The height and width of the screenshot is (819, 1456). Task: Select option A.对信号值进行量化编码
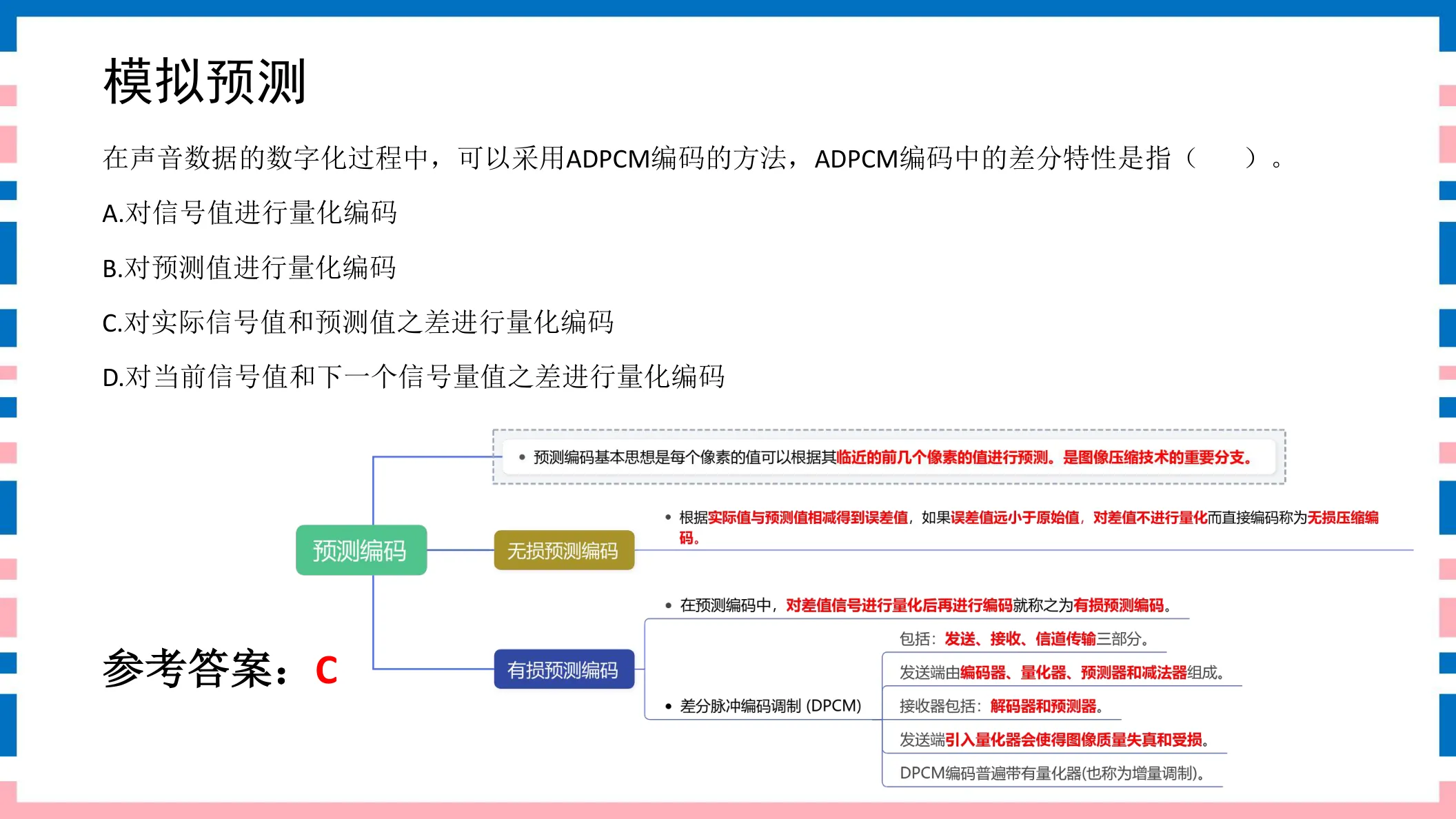tap(250, 212)
